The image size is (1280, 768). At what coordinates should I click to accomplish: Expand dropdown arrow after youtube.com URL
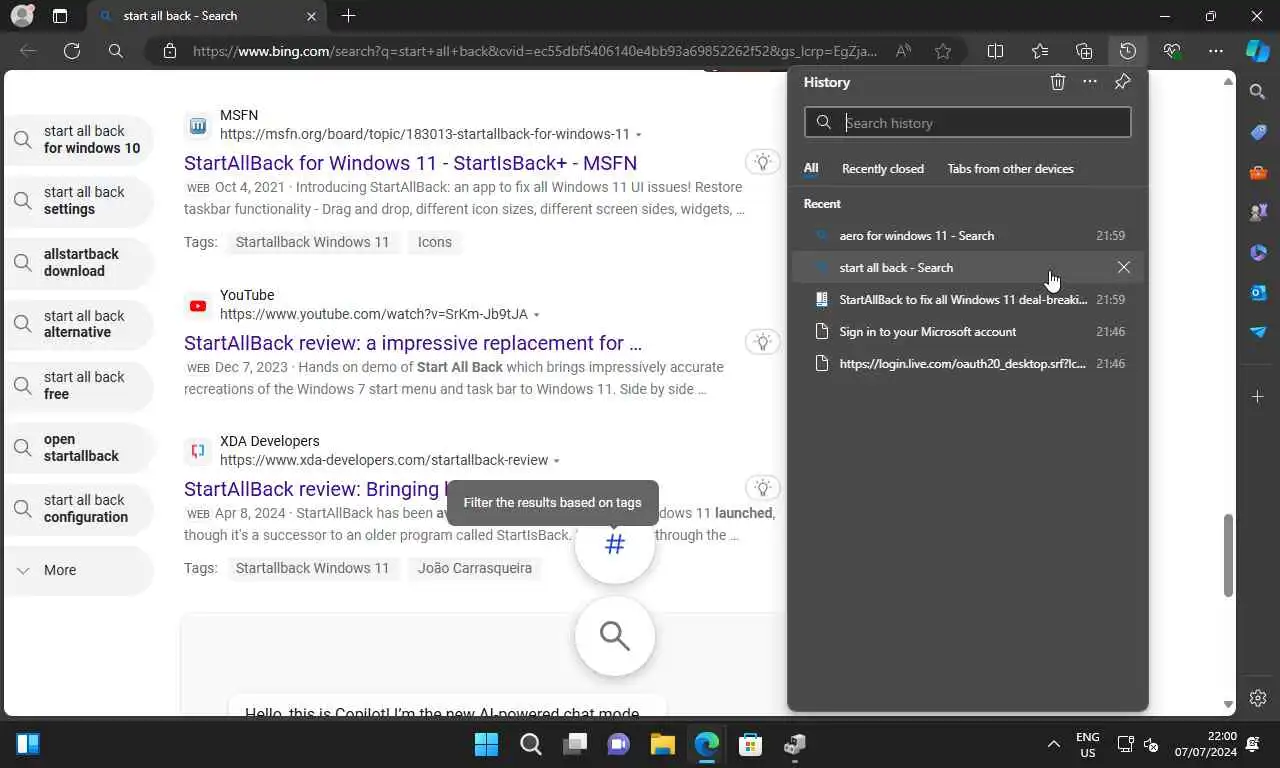(537, 315)
